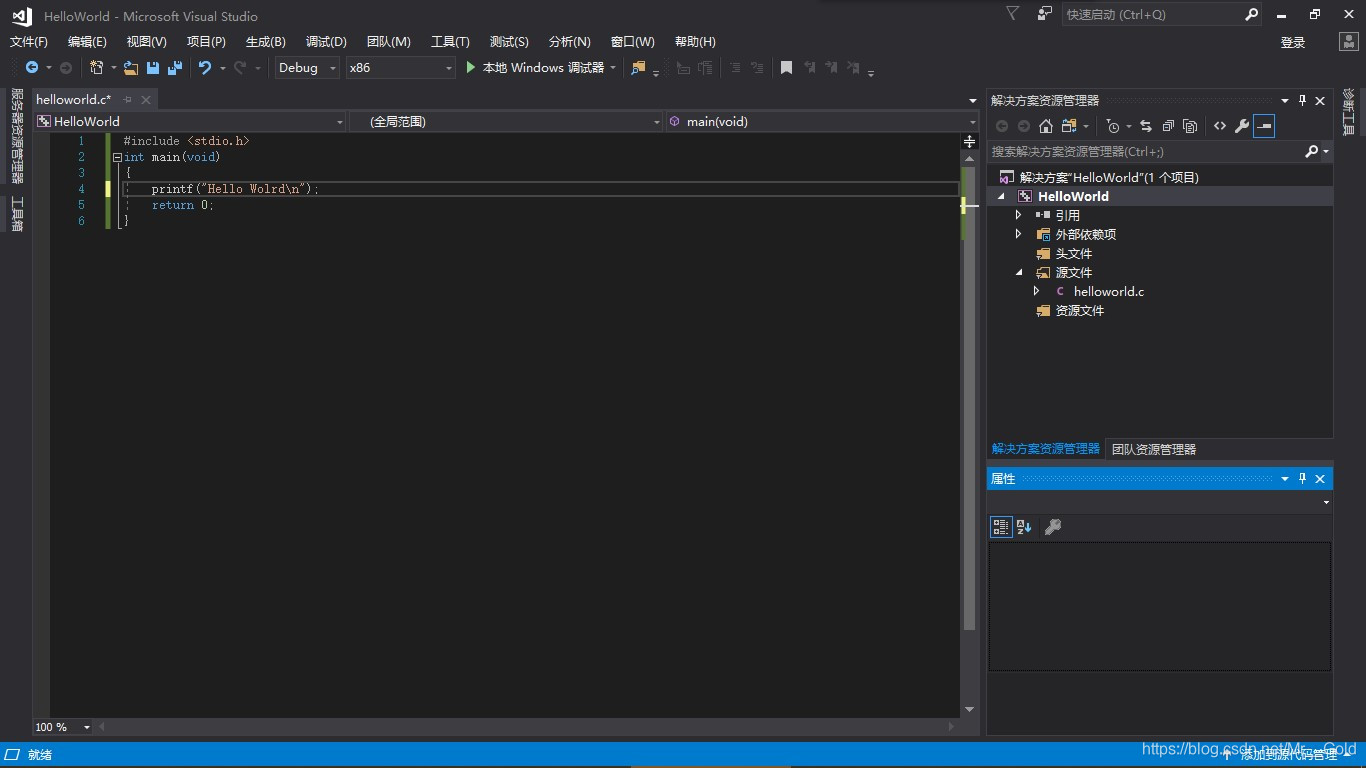1366x768 pixels.
Task: Open the main(void) member dropdown
Action: [x=822, y=121]
